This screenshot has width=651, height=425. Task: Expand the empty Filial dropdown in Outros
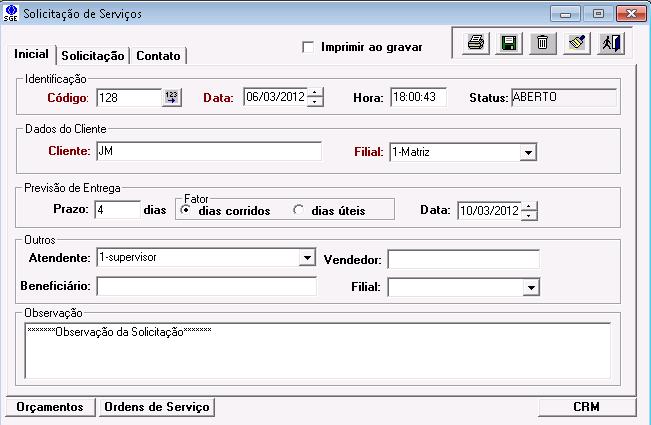pos(529,288)
